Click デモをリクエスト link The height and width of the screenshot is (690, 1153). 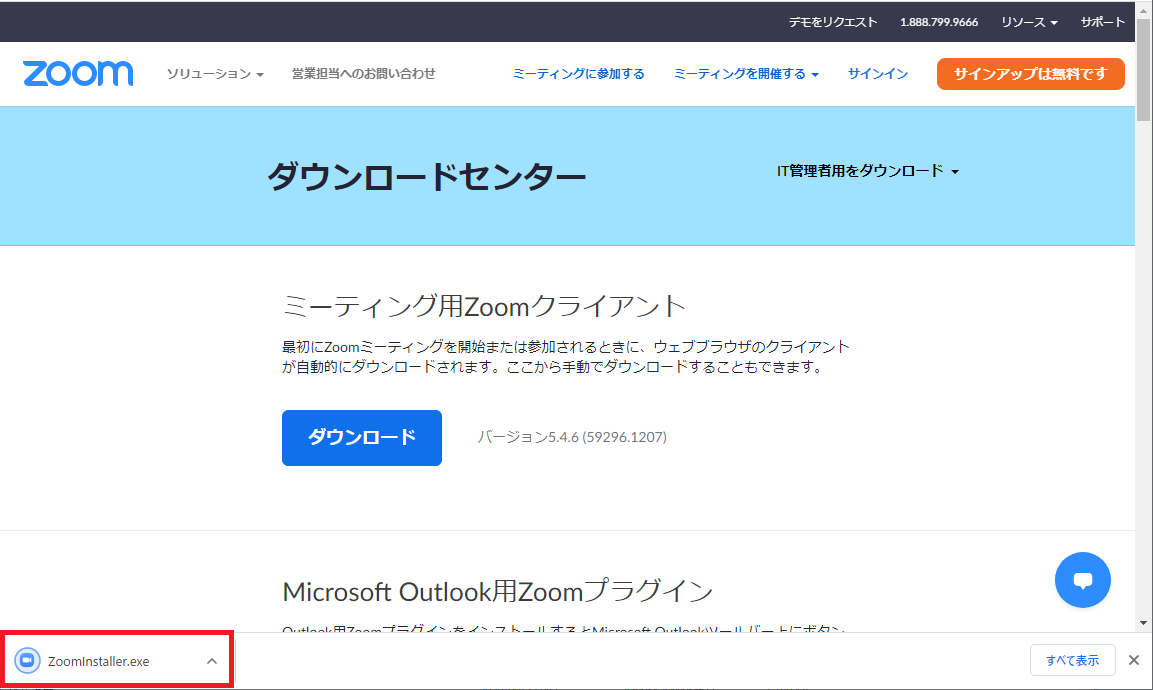pyautogui.click(x=832, y=22)
